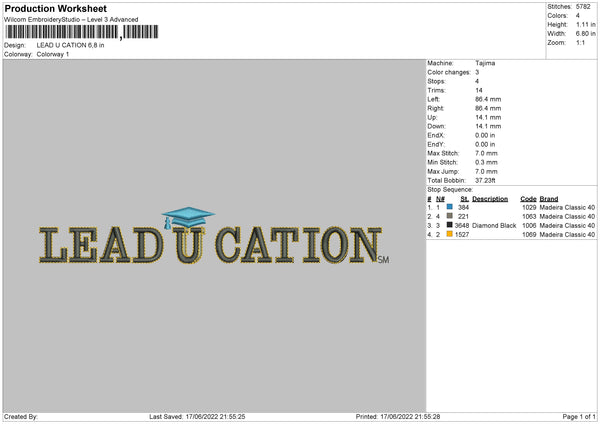This screenshot has width=600, height=424.
Task: Click the LEAD U CATION embroidered lettering
Action: [211, 245]
